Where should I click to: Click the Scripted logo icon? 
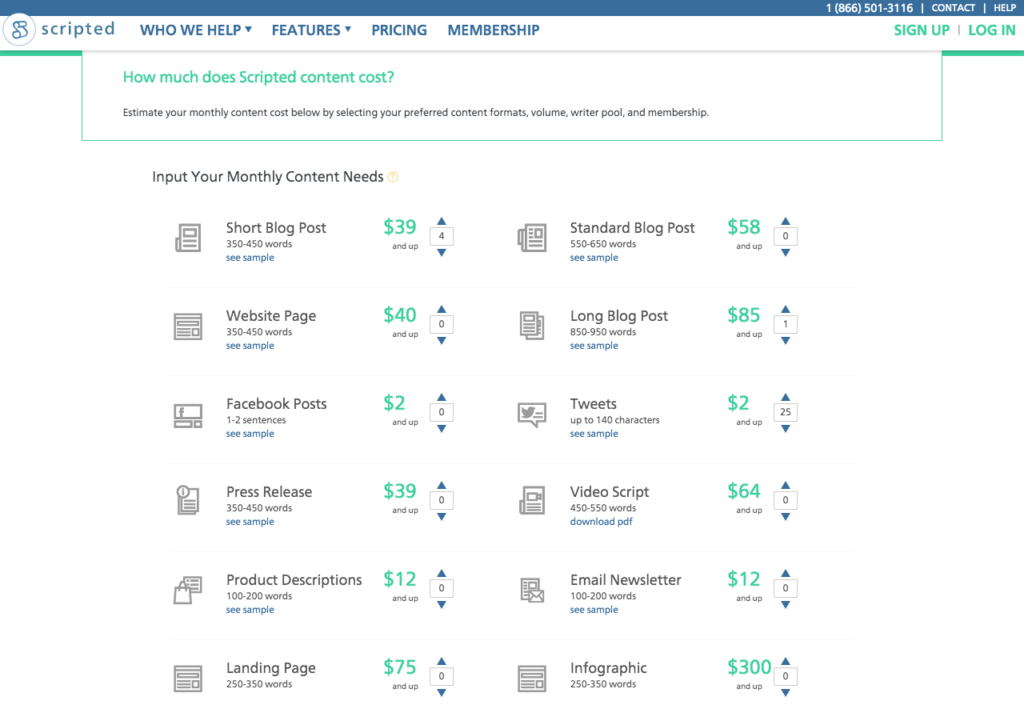[20, 29]
